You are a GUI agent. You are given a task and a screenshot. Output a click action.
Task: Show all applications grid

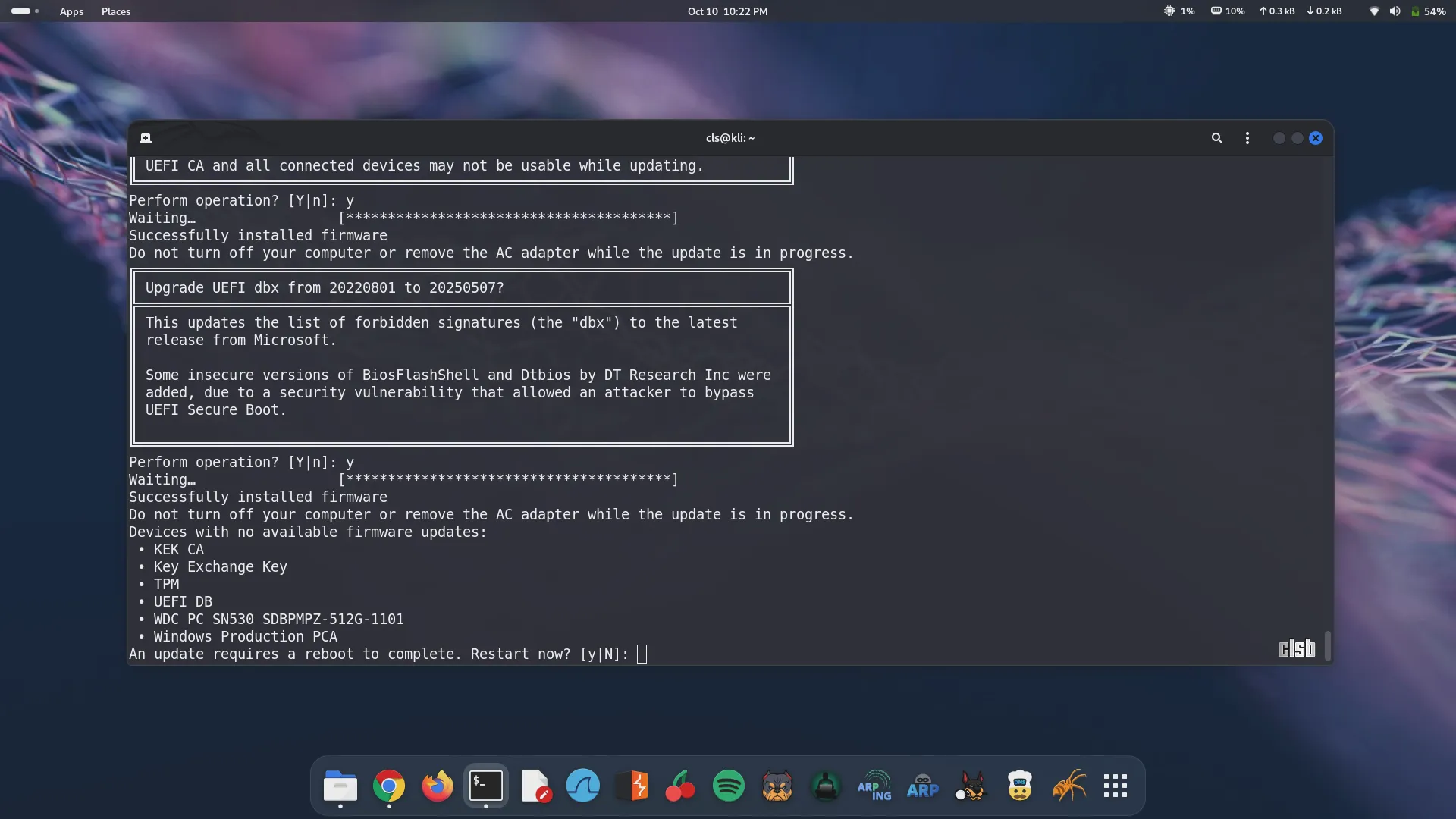(1116, 786)
